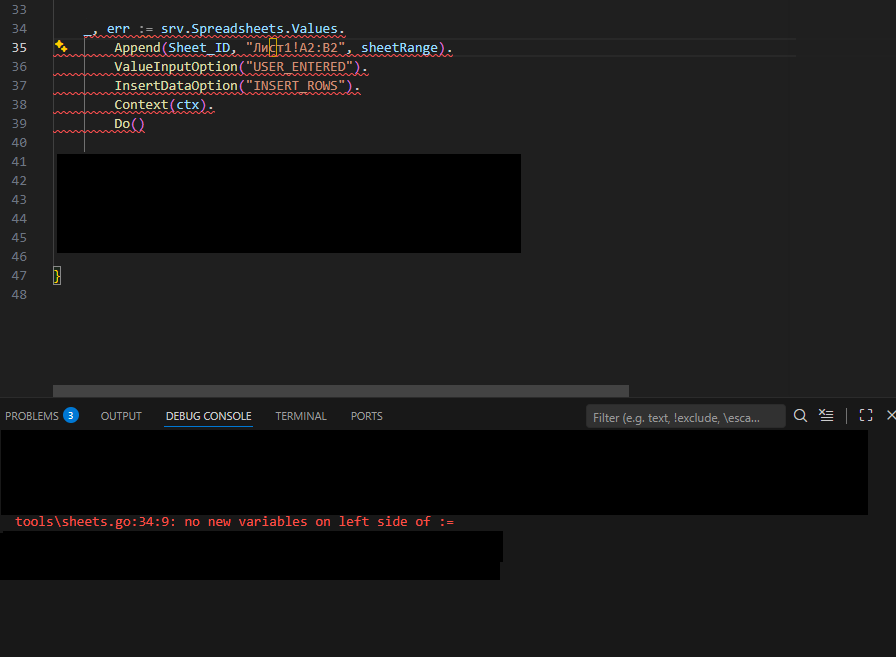The height and width of the screenshot is (657, 896).
Task: Click the Sheet_ID argument
Action: coord(199,48)
